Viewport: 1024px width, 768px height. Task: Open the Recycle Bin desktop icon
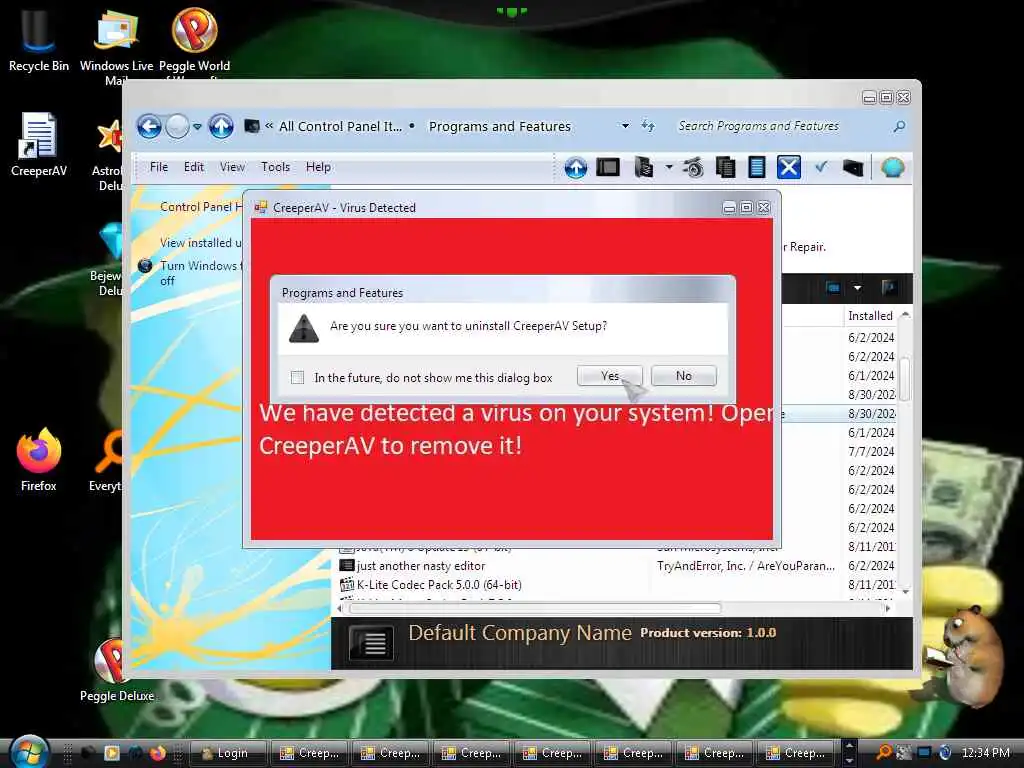39,39
